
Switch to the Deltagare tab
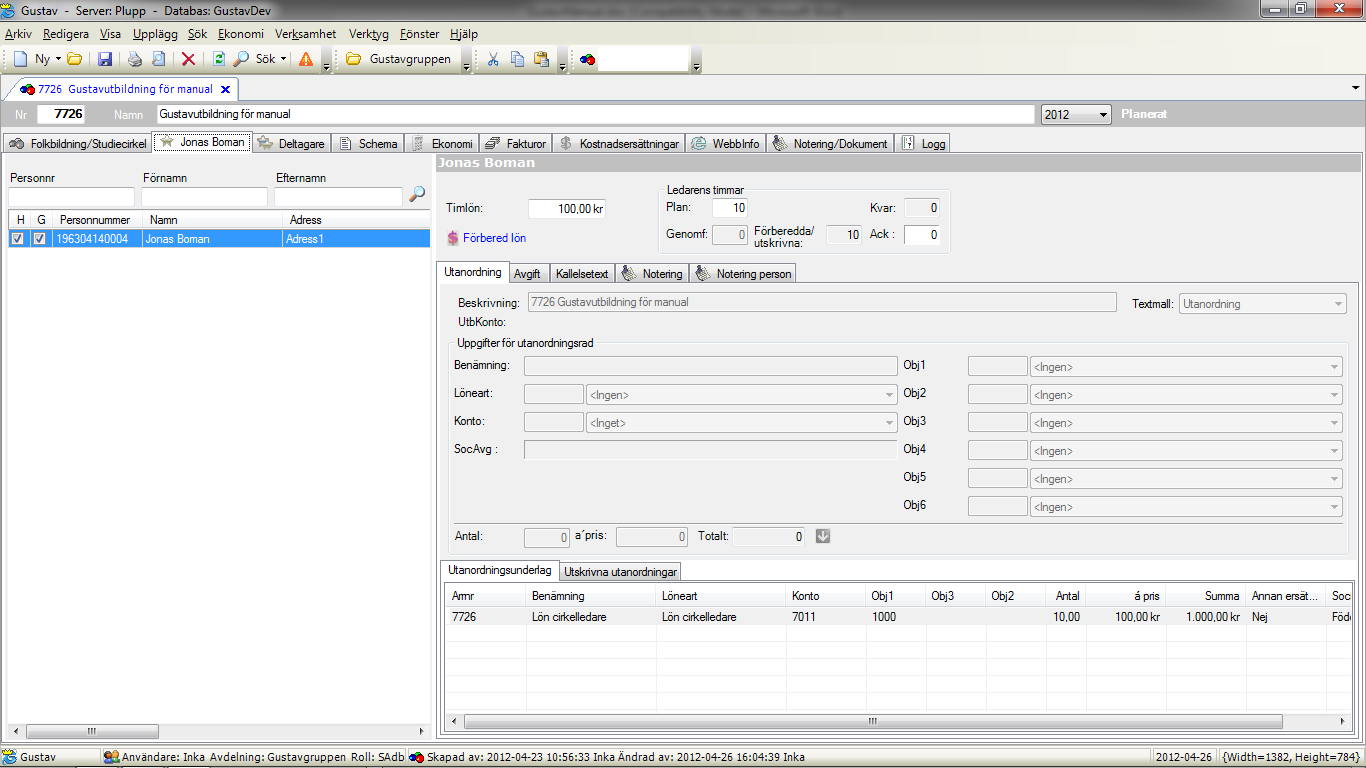pyautogui.click(x=291, y=144)
